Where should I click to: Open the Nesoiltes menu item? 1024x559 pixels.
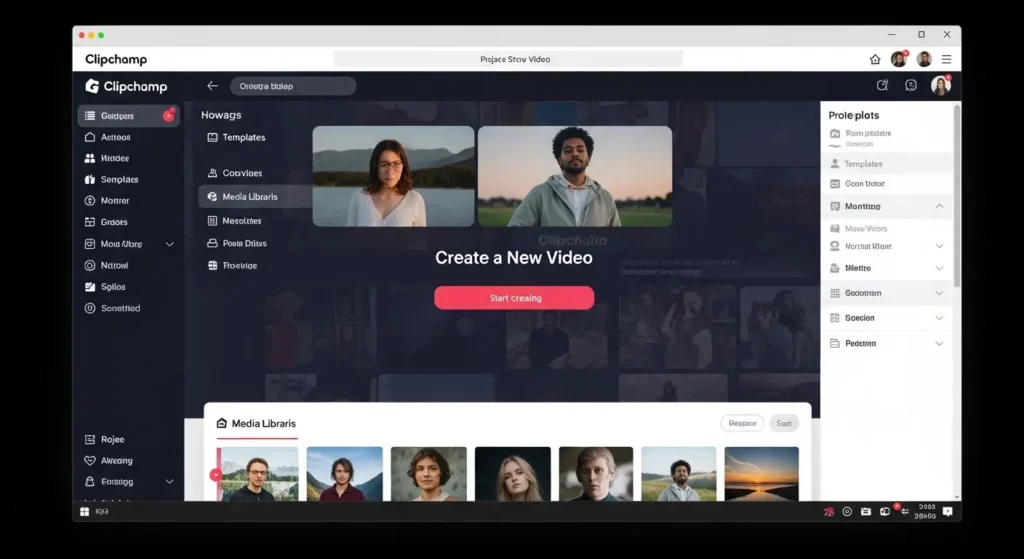(234, 221)
